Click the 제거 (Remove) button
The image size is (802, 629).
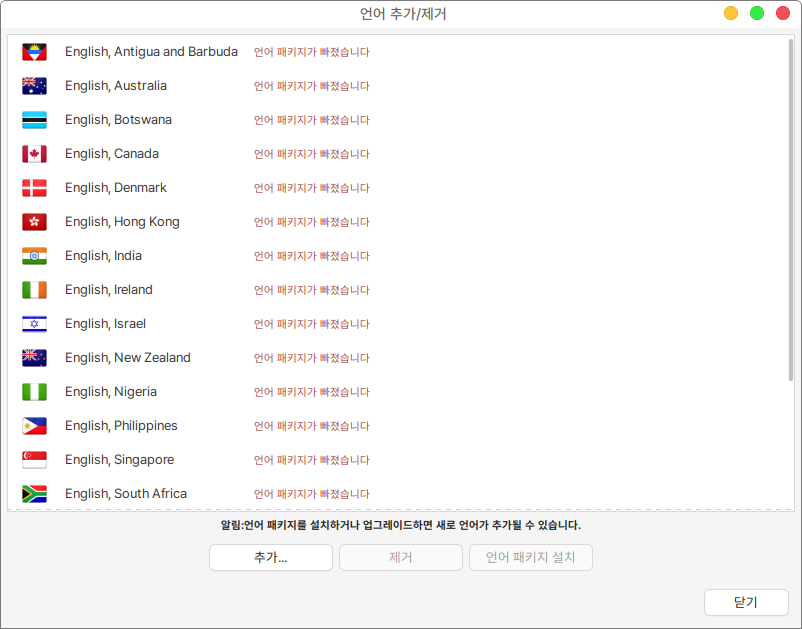[400, 558]
